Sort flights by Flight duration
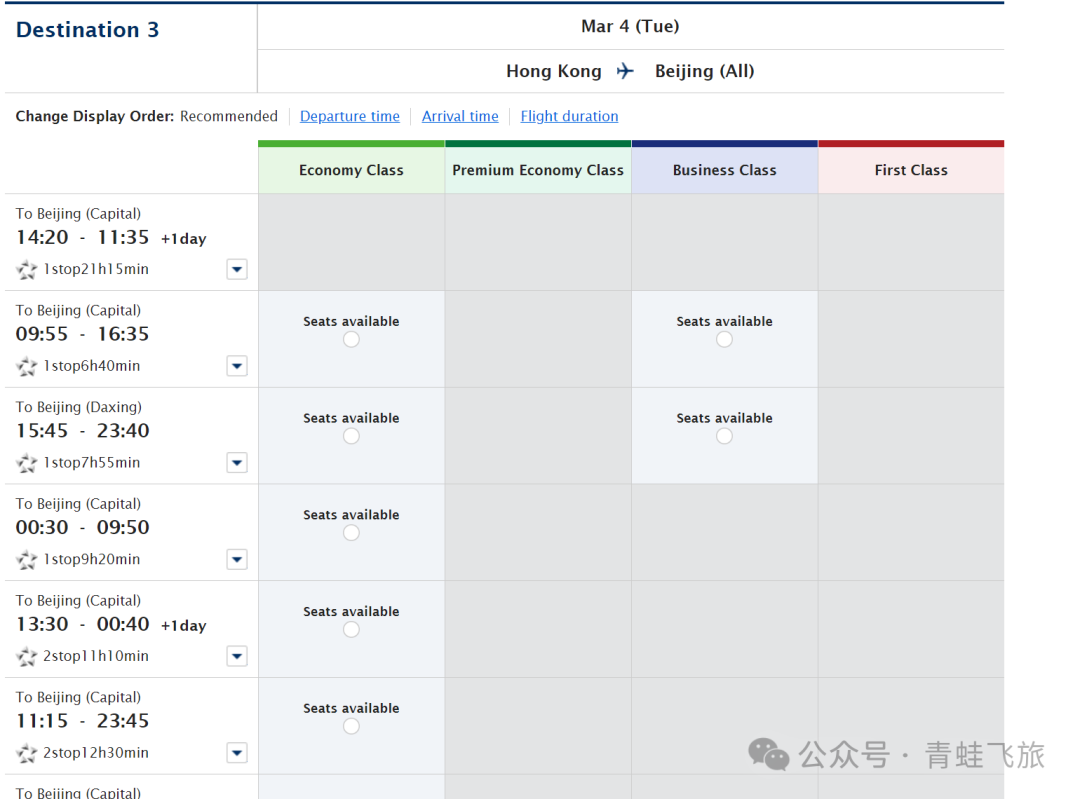This screenshot has height=799, width=1080. pos(569,116)
